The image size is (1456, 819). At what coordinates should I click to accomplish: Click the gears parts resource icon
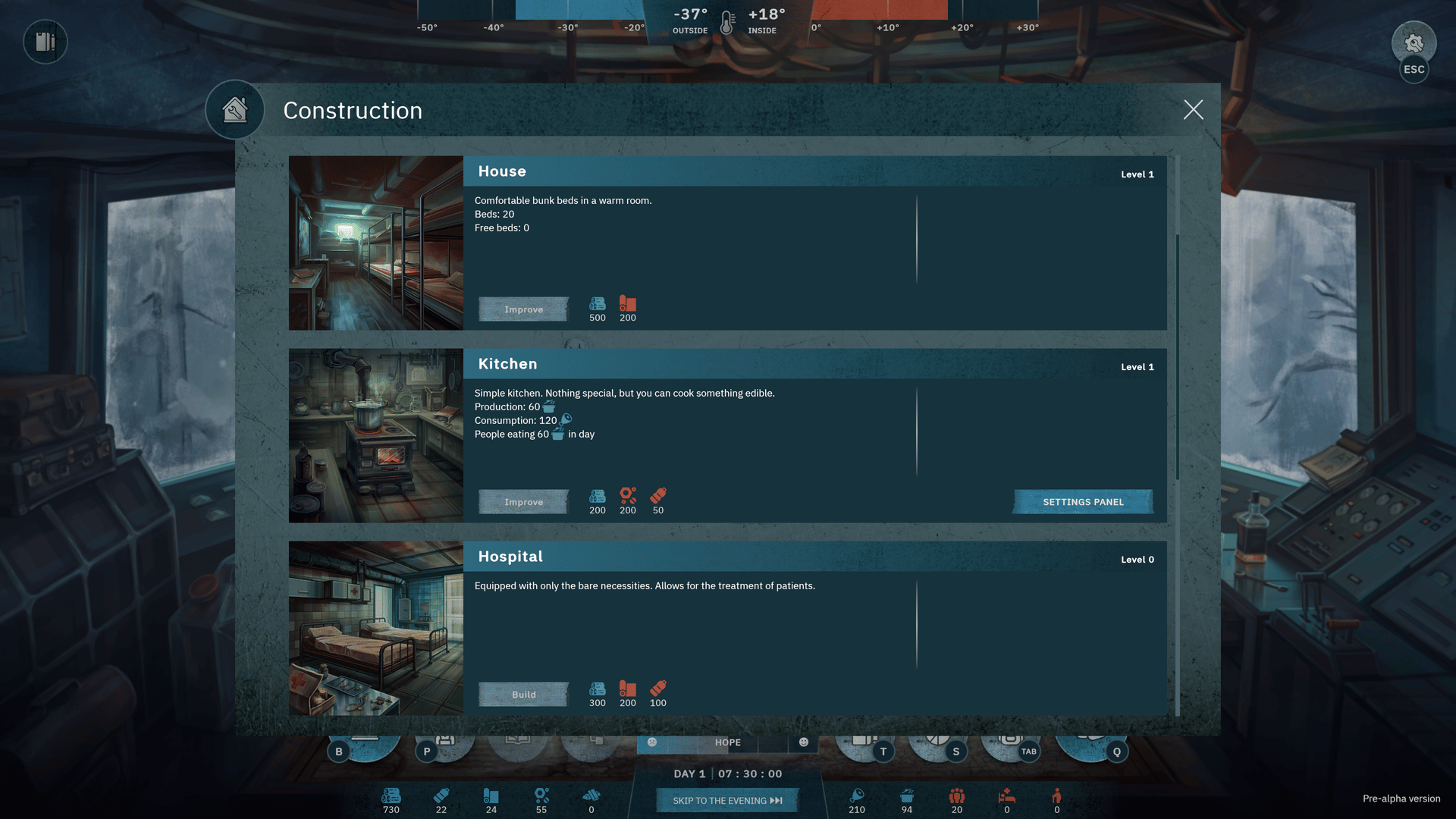coord(541,795)
